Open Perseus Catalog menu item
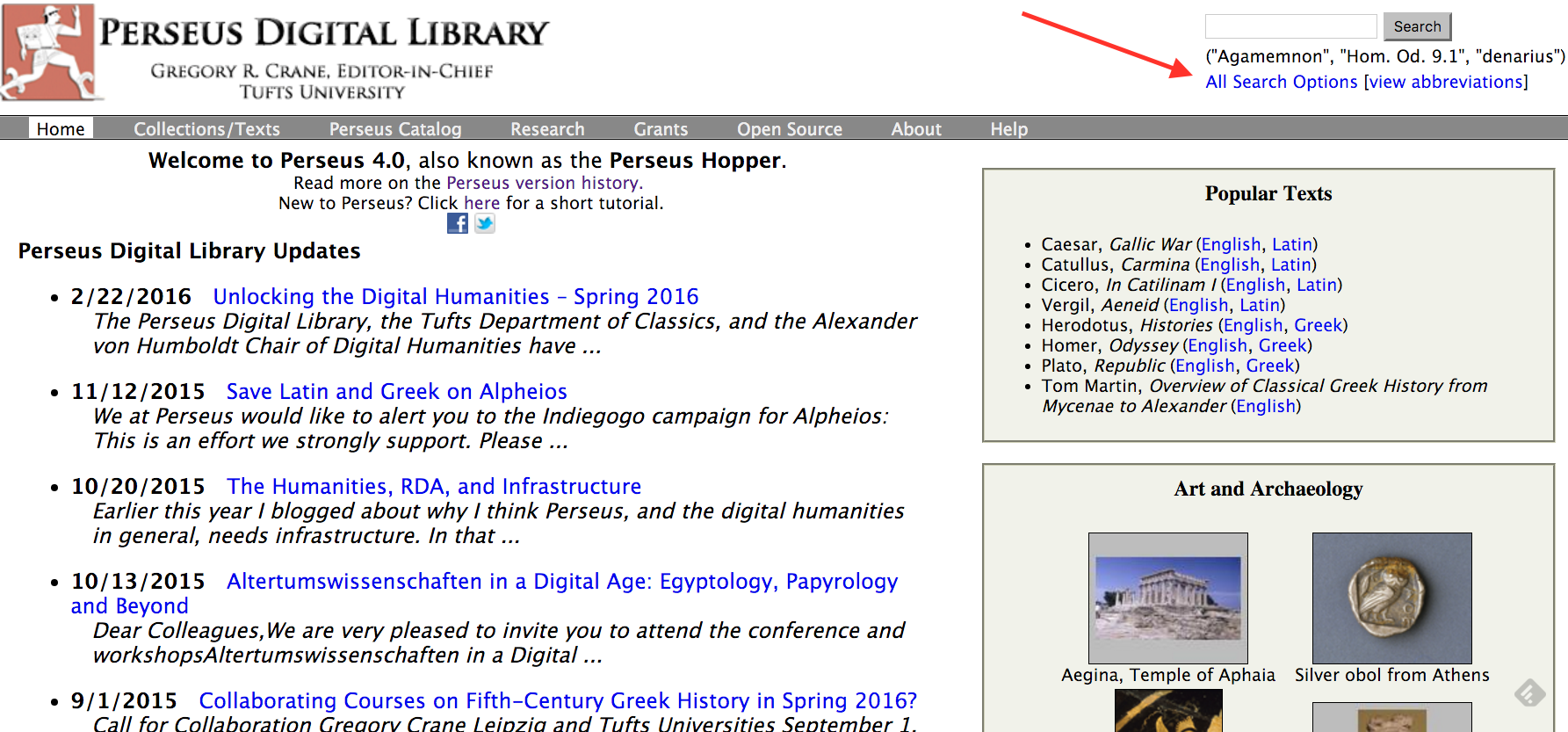 click(395, 129)
